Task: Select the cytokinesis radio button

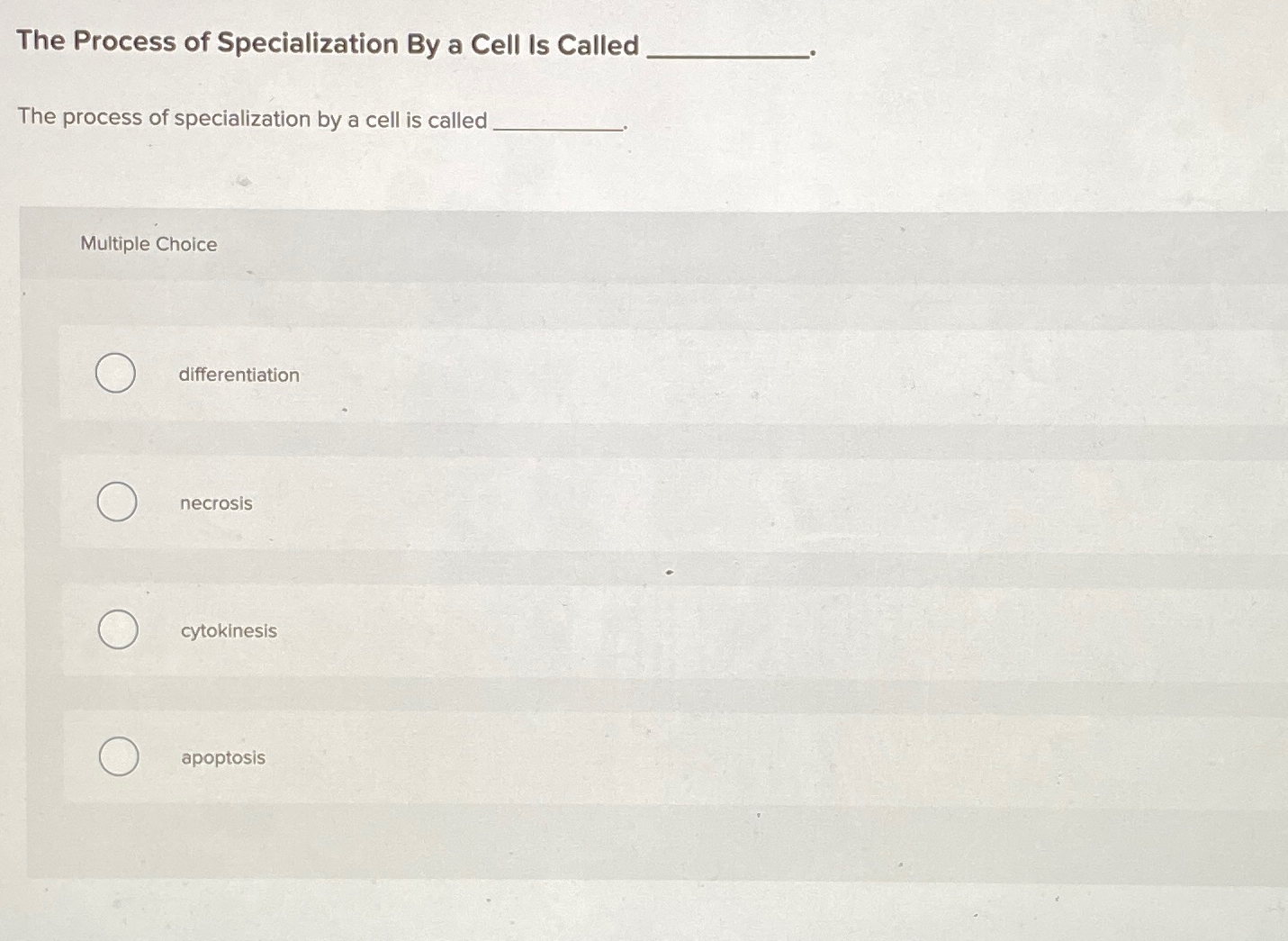Action: click(116, 629)
